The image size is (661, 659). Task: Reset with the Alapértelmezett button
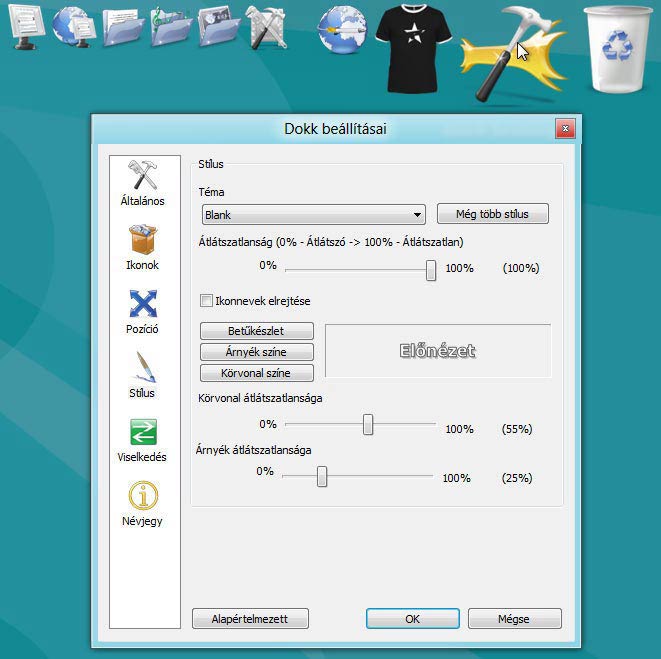(x=250, y=619)
